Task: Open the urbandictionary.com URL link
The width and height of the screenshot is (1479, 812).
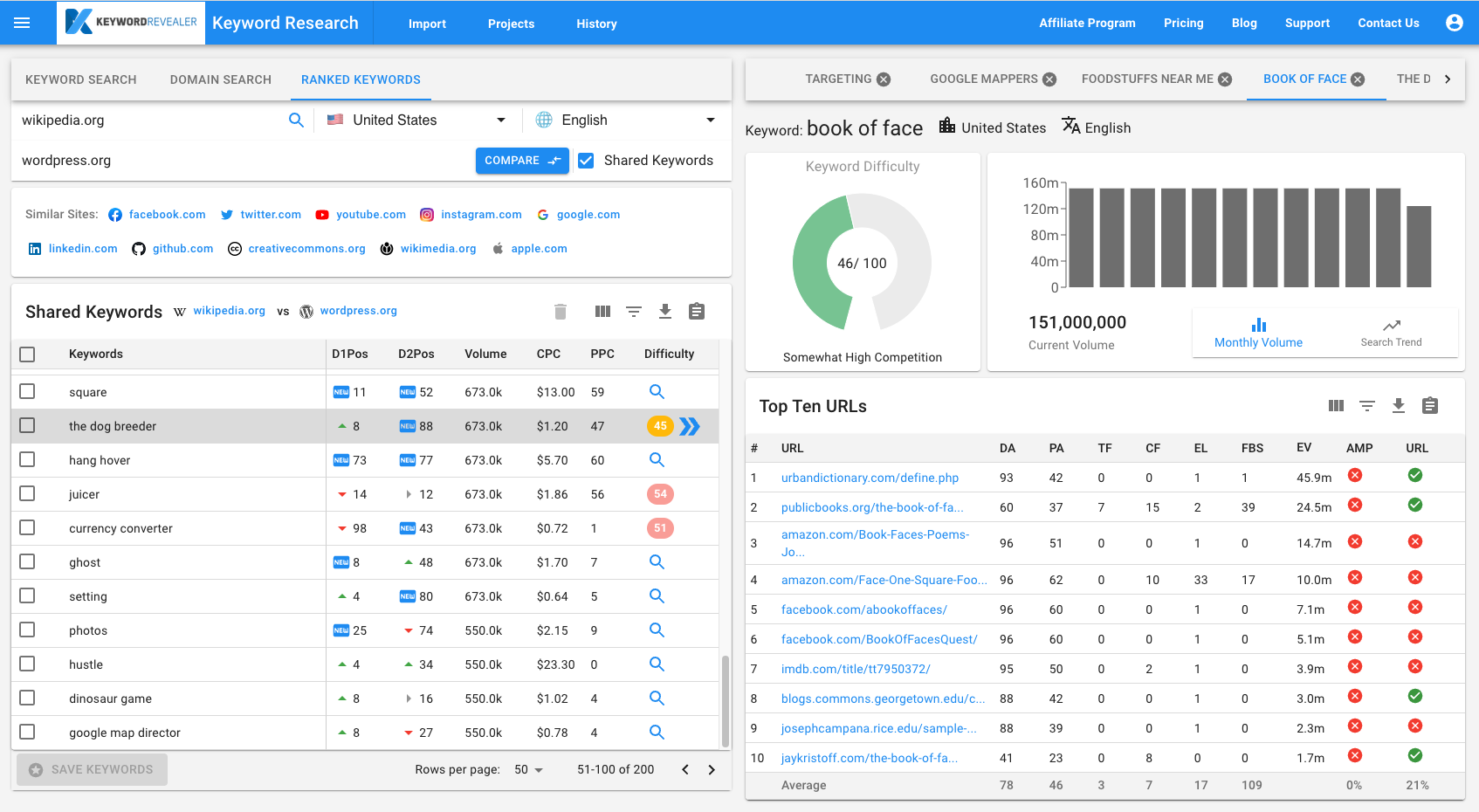Action: (870, 478)
